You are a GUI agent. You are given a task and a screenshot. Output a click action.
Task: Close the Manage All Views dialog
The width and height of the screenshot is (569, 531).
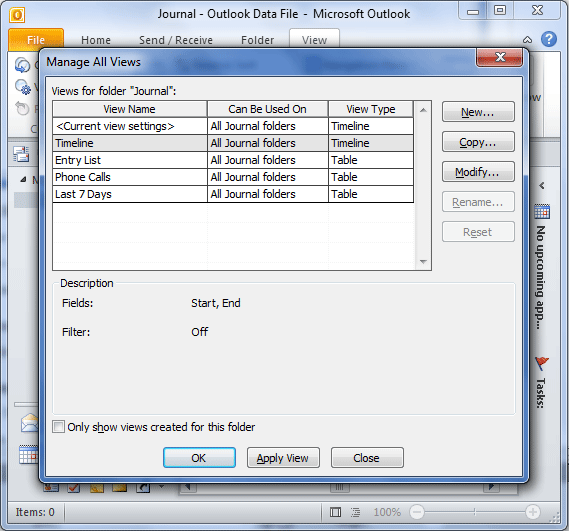point(500,57)
